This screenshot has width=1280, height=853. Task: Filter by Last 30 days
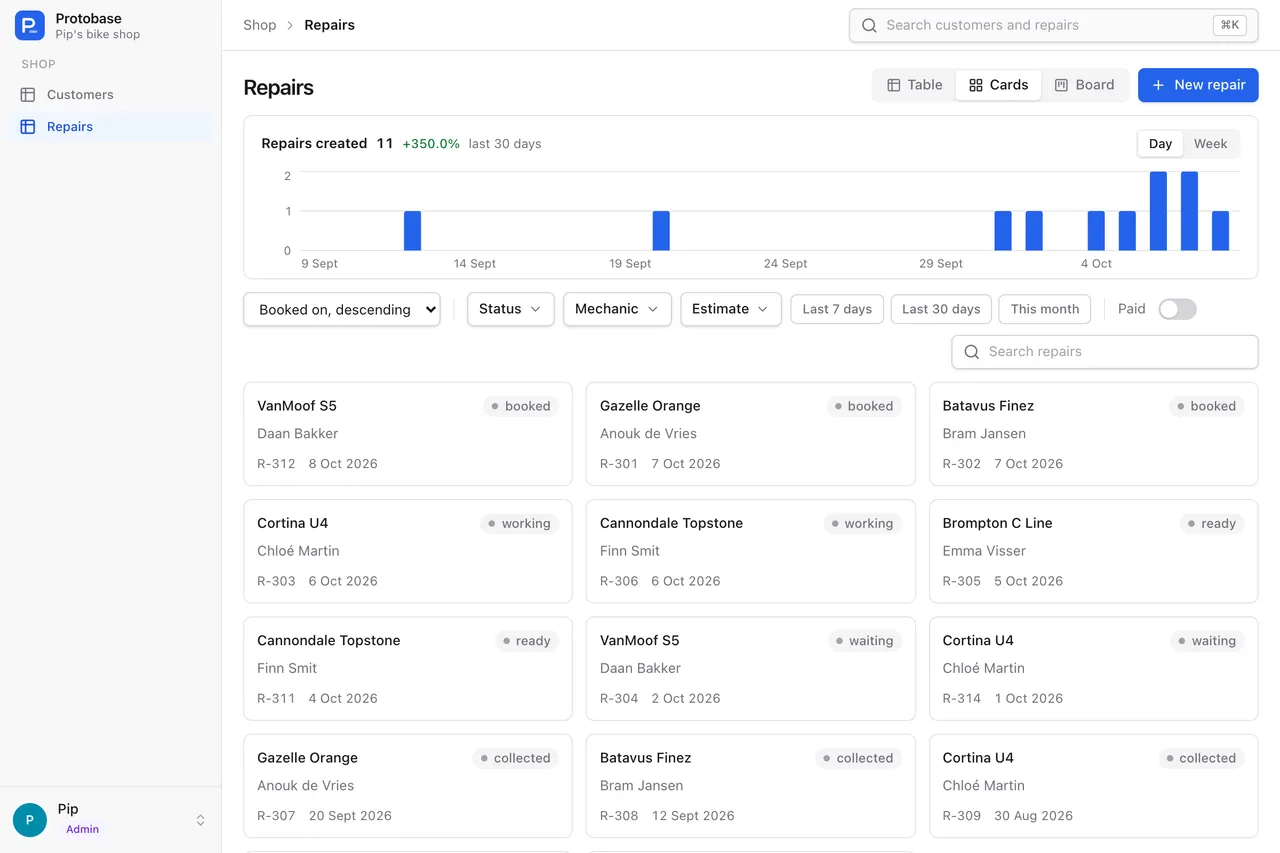(x=941, y=309)
